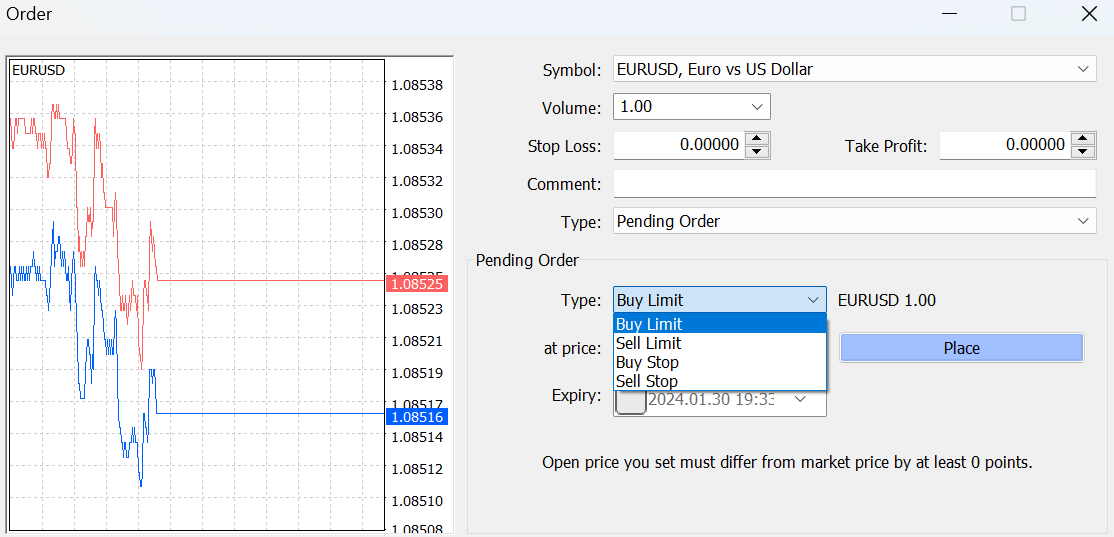1114x537 pixels.
Task: Click the Volume value 1.00
Action: pos(636,107)
